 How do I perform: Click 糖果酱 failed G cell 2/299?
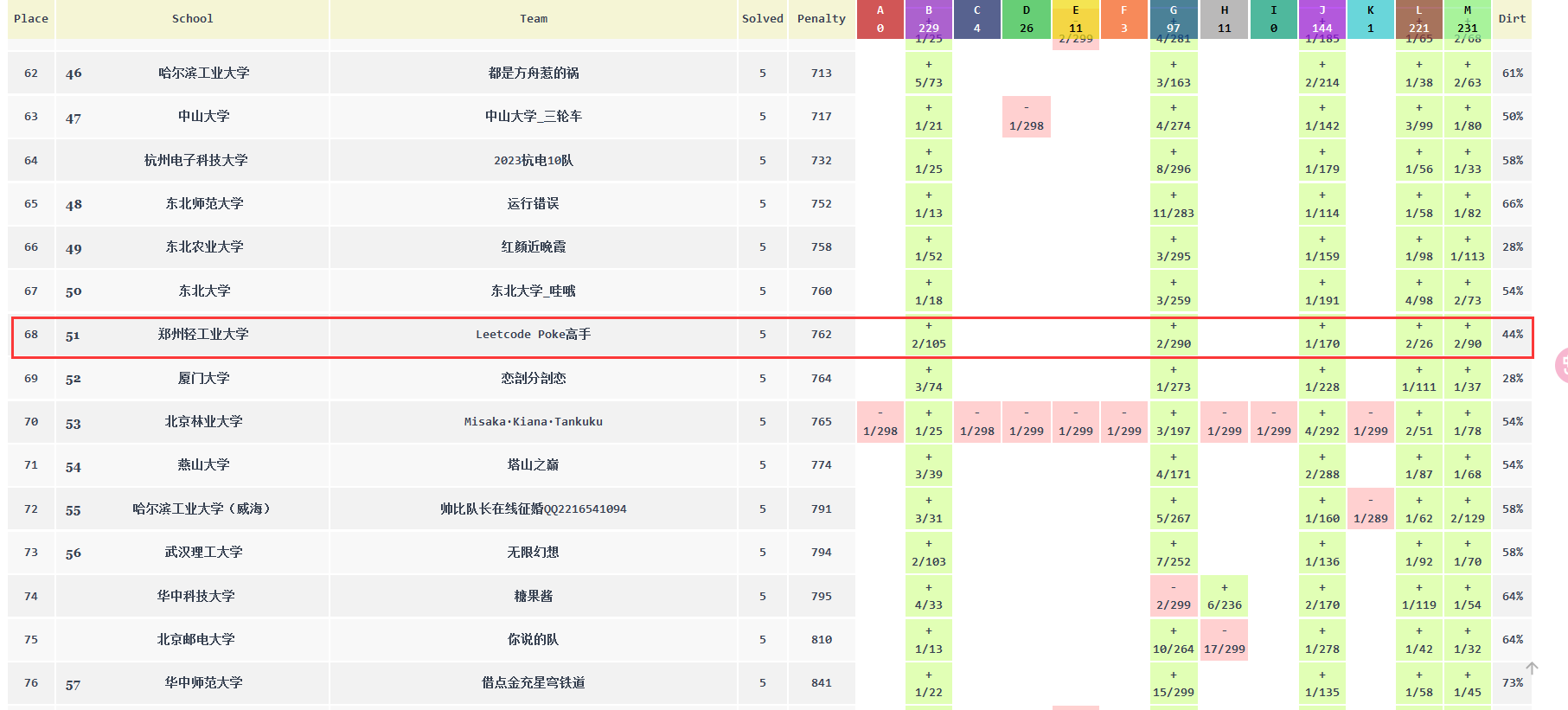pyautogui.click(x=1174, y=597)
